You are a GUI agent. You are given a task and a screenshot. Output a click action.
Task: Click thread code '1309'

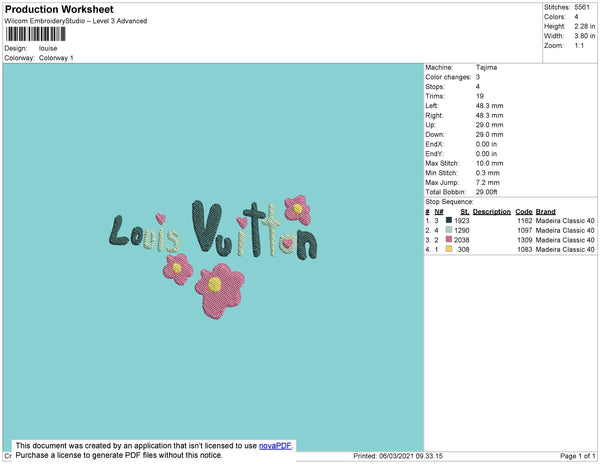click(525, 240)
